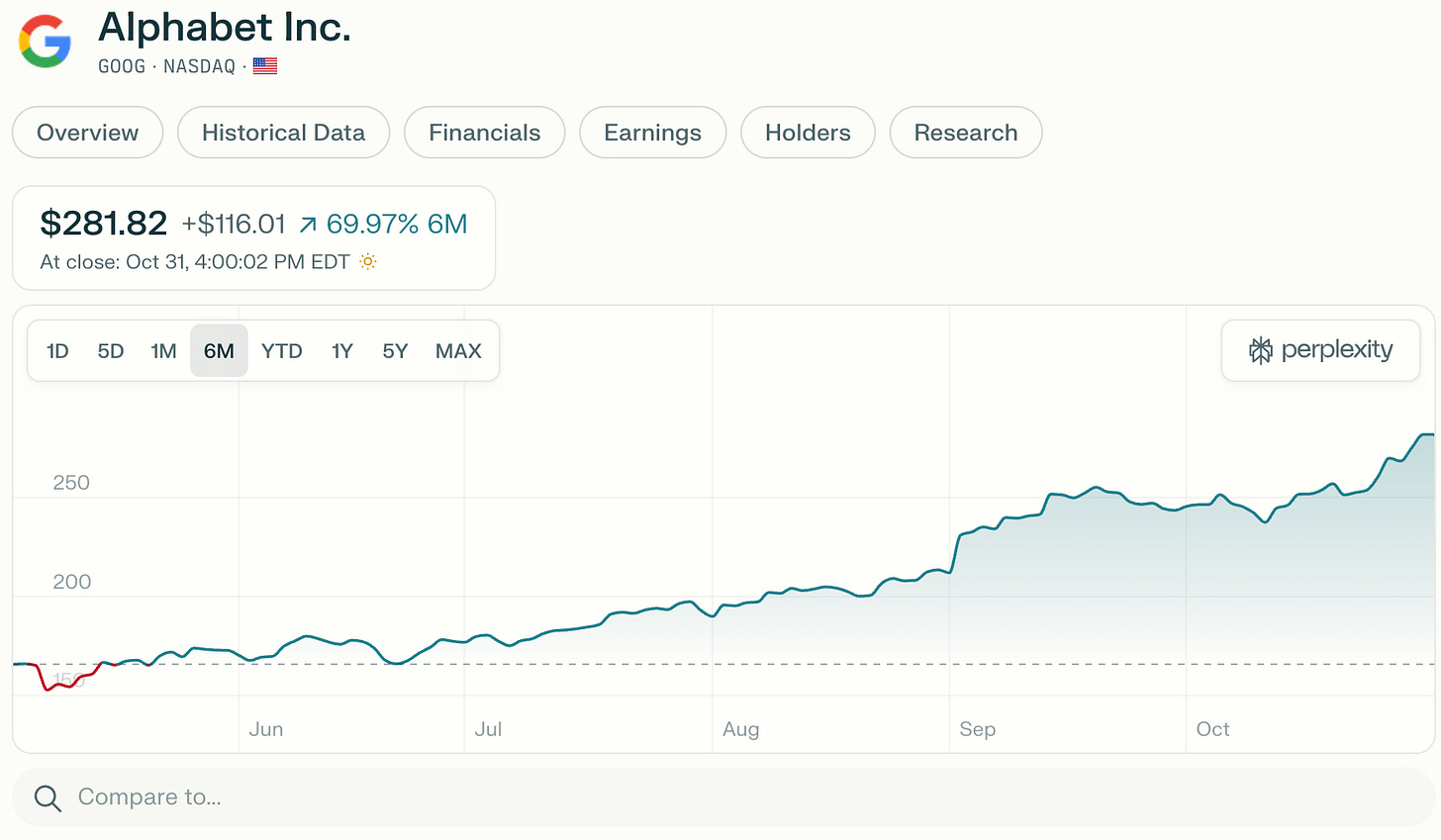Click the Jul axis label

[488, 729]
